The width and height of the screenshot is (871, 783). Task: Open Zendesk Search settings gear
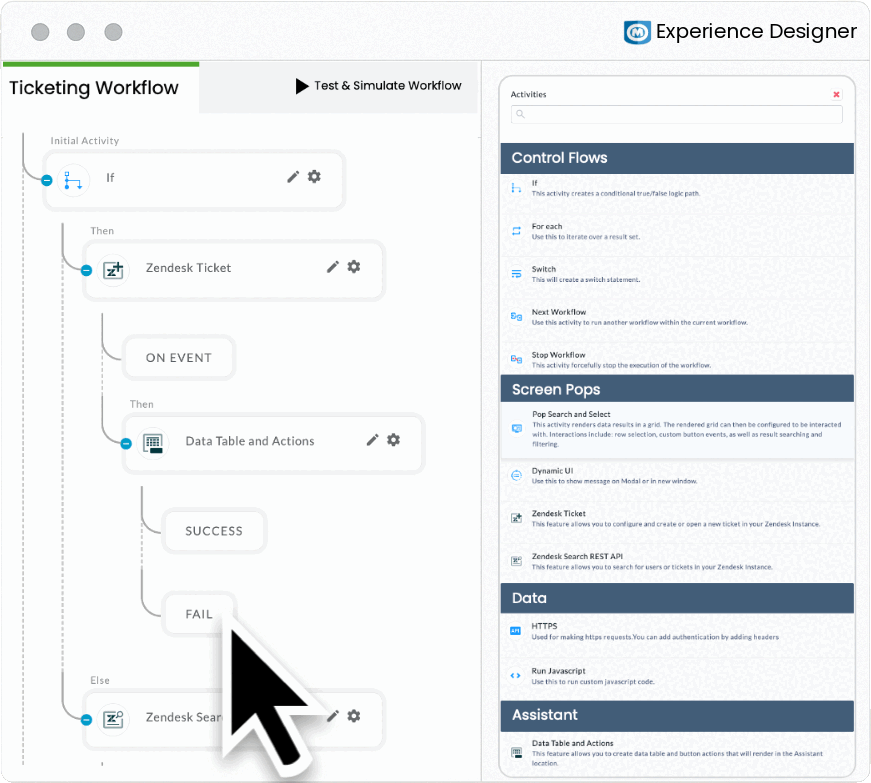click(x=354, y=716)
